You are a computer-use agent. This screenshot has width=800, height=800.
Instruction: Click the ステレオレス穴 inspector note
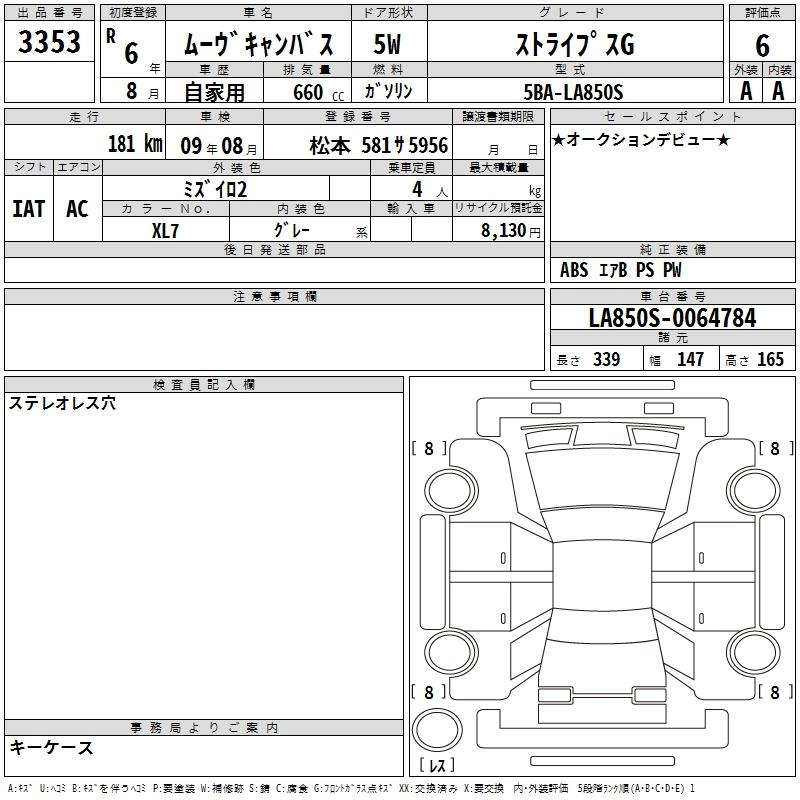62,404
